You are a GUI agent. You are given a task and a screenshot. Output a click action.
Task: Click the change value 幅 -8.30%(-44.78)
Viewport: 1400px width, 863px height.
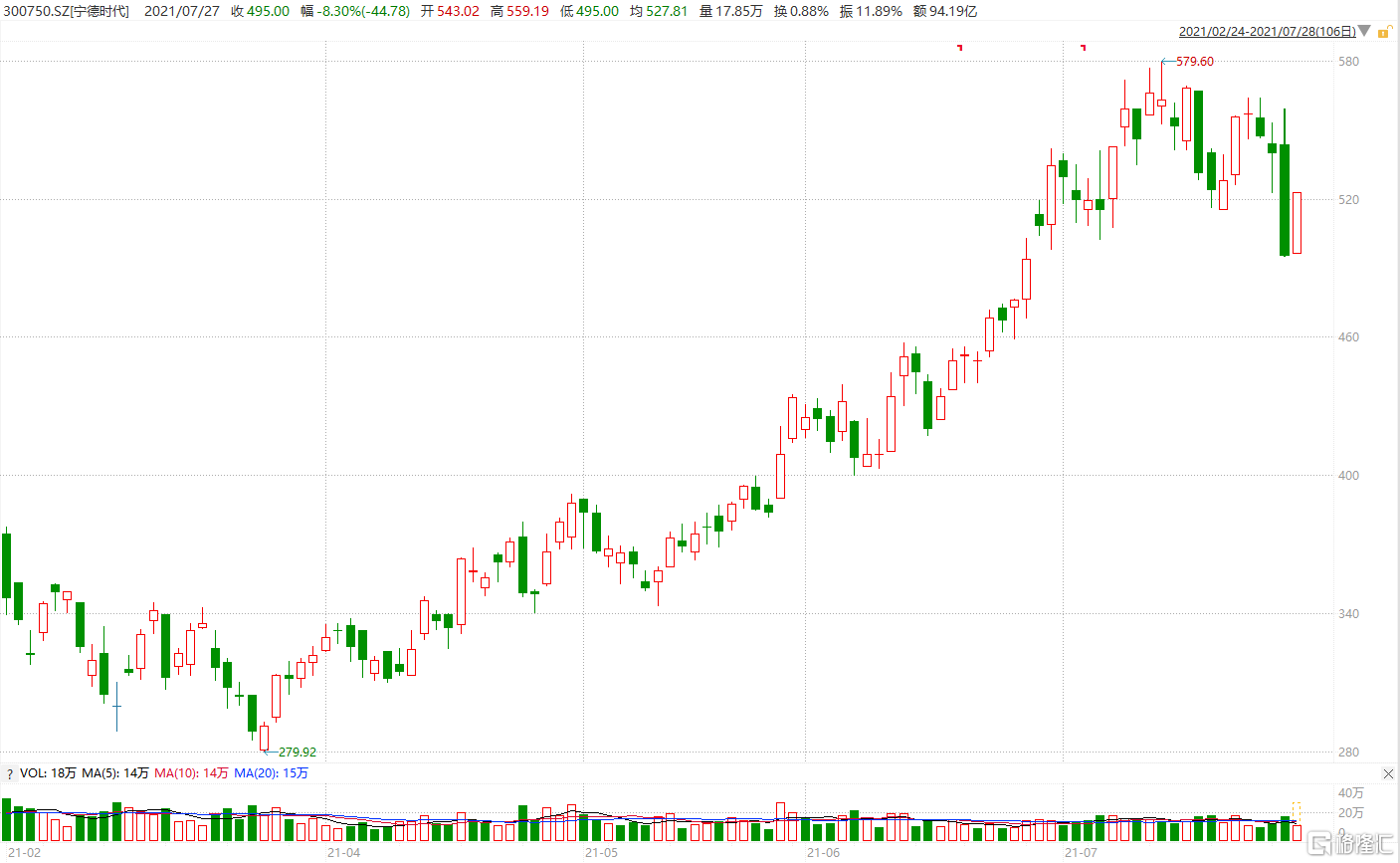[355, 11]
